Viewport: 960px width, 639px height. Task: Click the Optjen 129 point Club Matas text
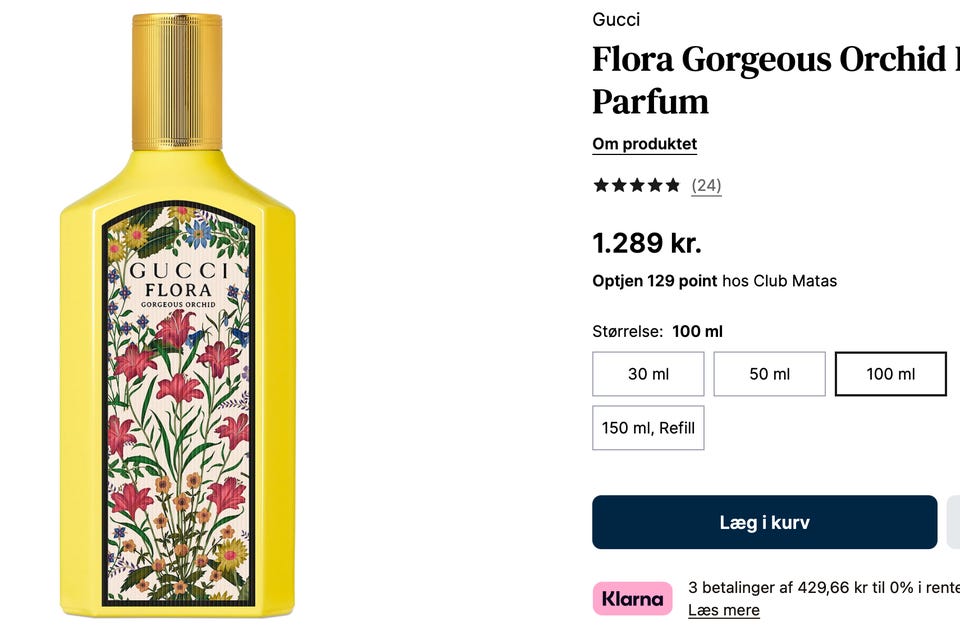pos(714,281)
